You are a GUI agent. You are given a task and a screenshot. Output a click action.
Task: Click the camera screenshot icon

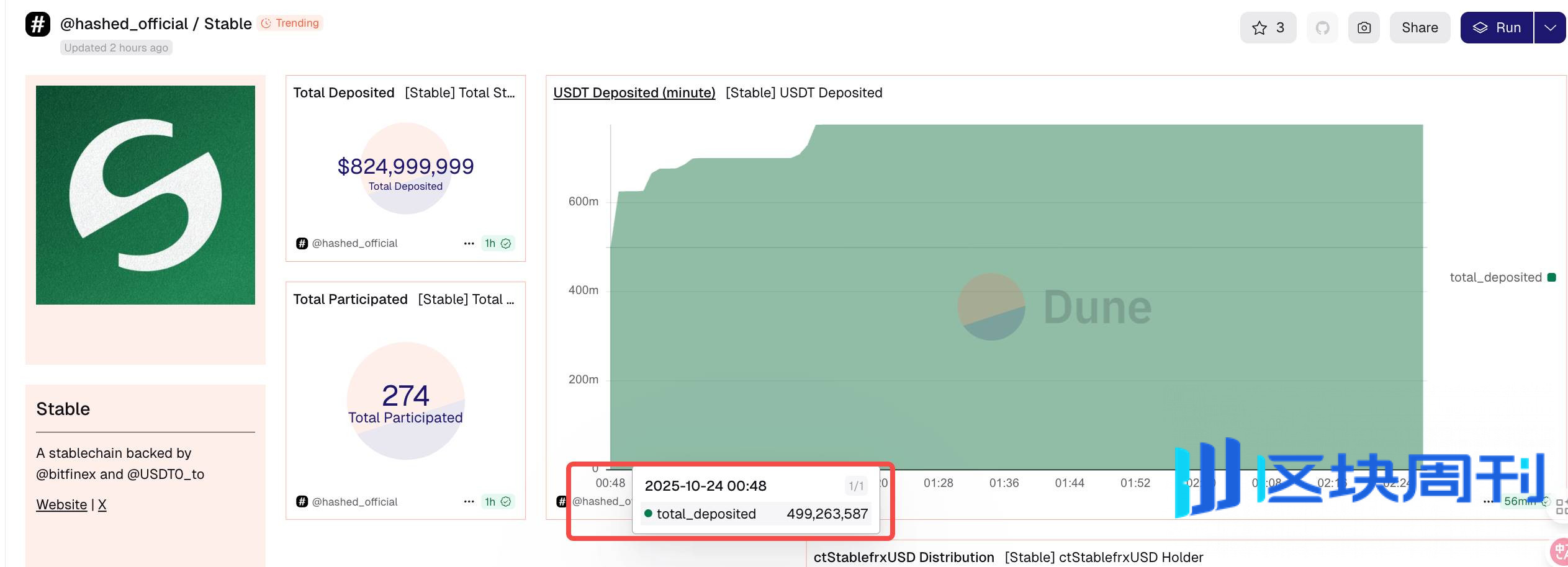coord(1364,28)
